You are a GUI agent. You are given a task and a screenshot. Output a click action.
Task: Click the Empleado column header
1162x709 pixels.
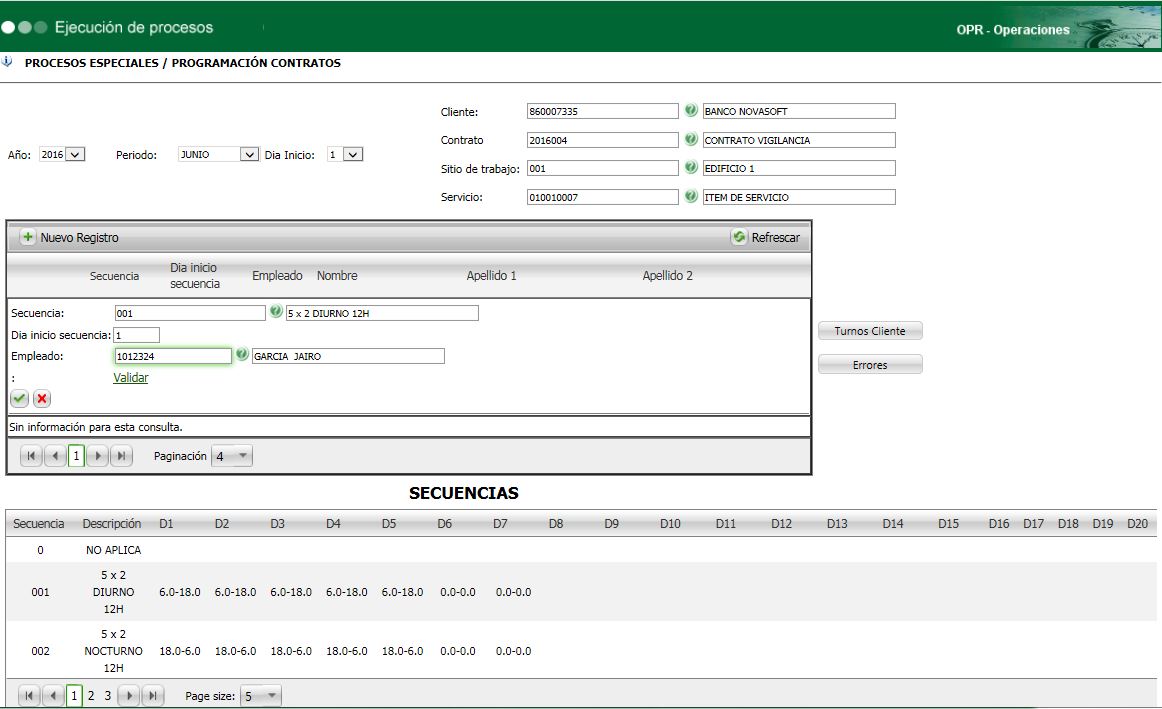coord(277,276)
